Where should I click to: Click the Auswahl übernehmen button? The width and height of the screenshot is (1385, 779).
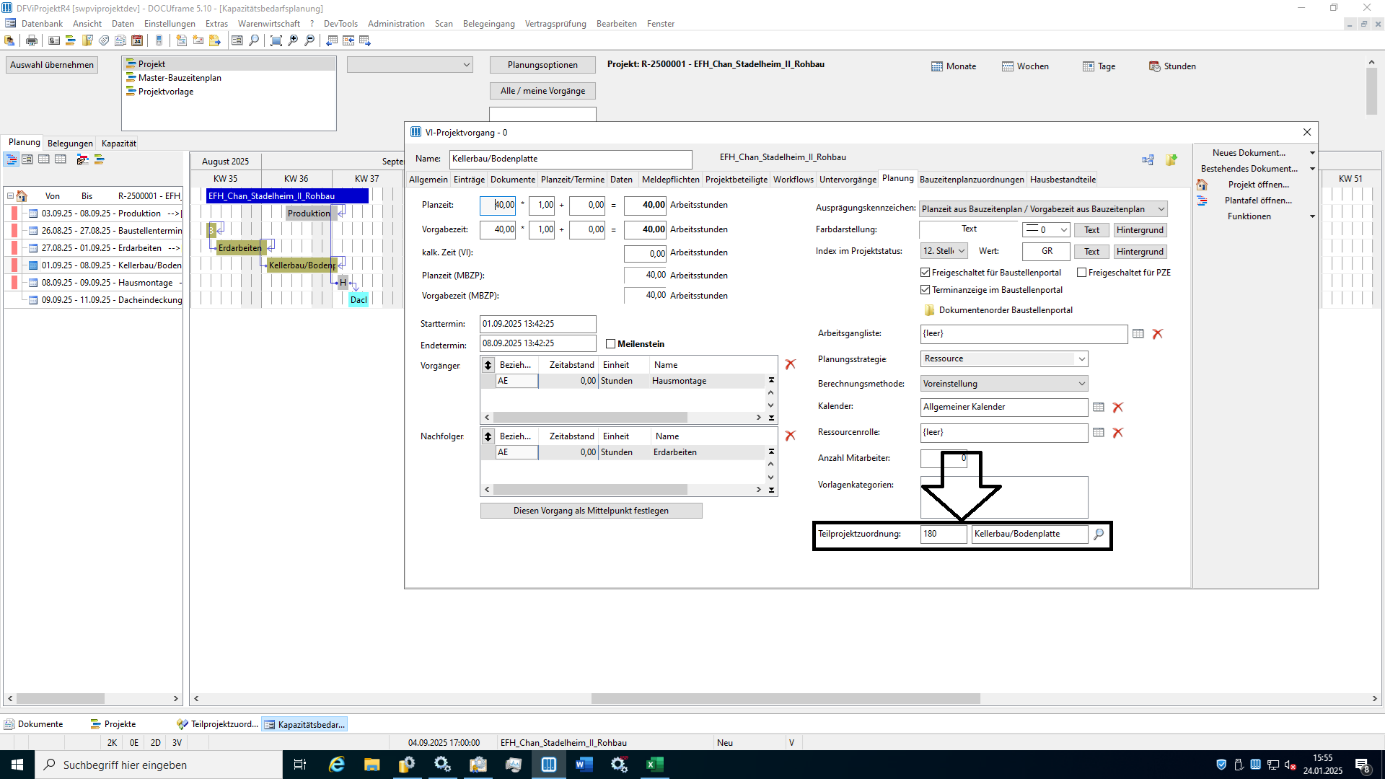(53, 65)
